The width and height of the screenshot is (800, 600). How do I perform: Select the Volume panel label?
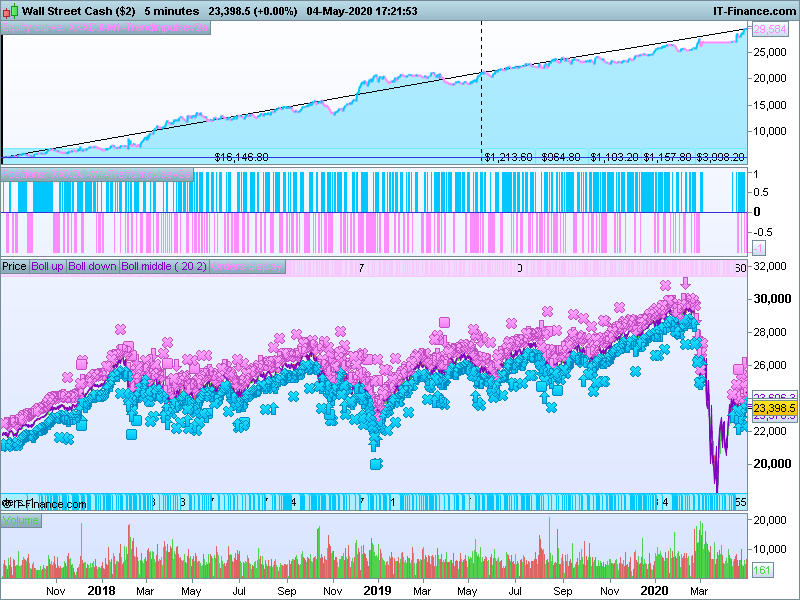pos(21,520)
